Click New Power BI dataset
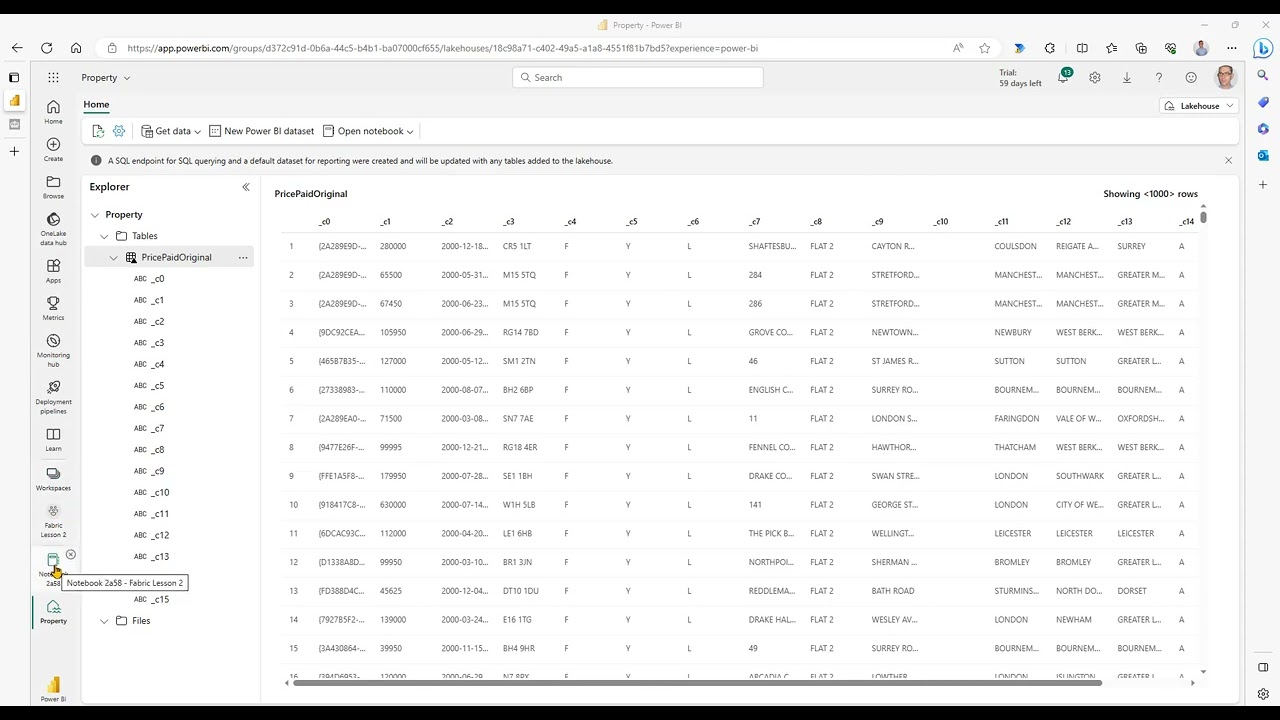Screen dimensions: 1280x720 [261, 131]
